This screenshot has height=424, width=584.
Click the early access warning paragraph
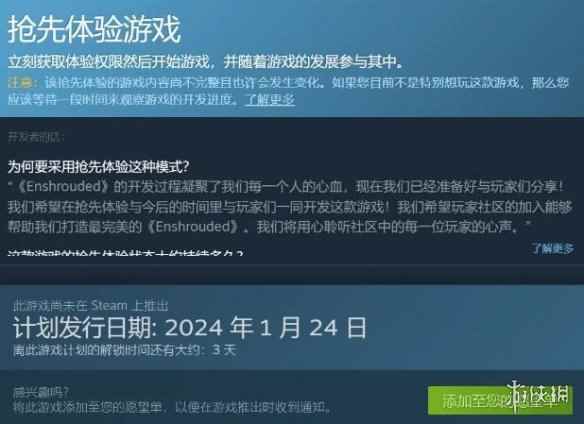[288, 91]
